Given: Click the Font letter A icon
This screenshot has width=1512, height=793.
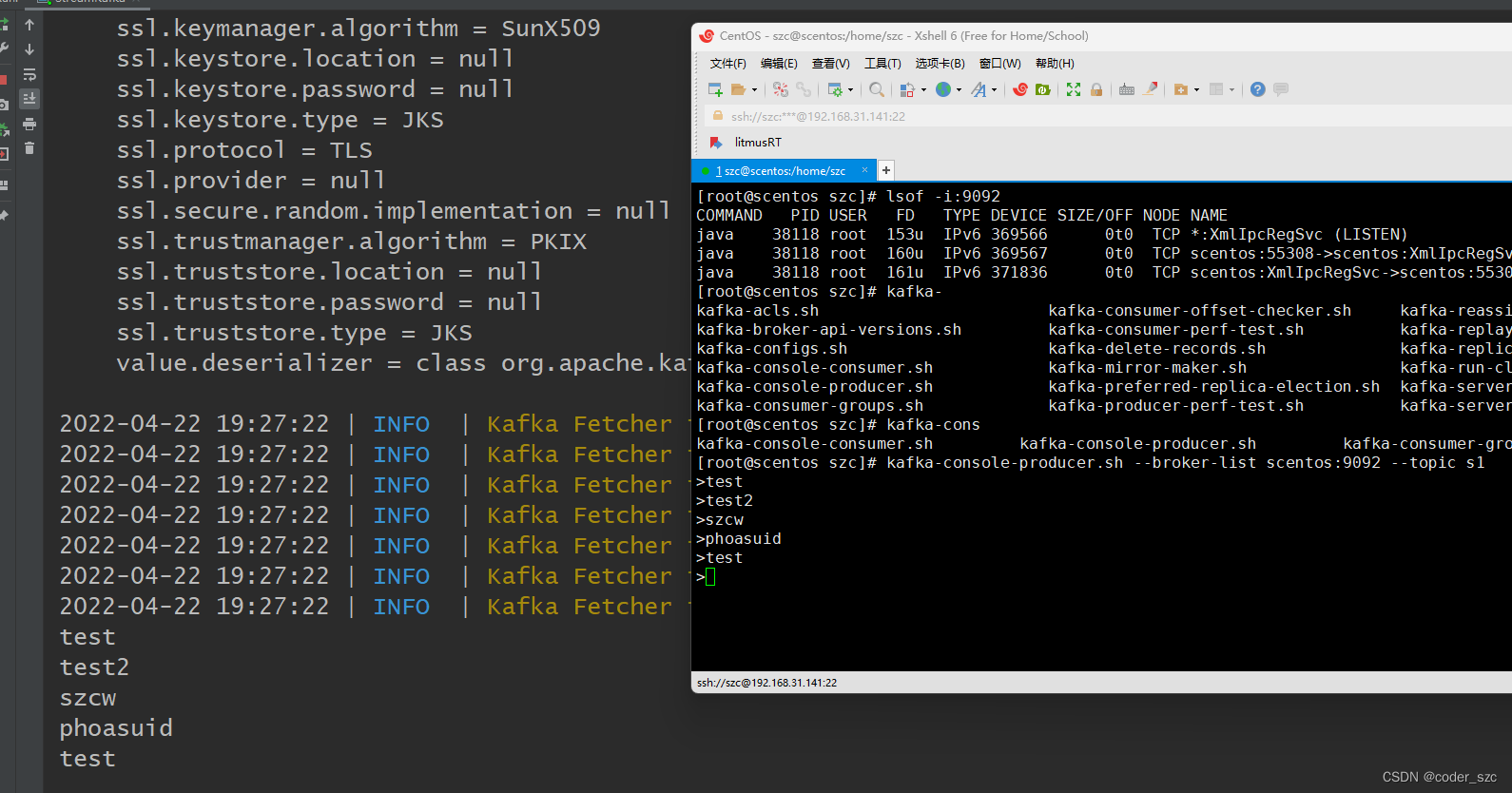Looking at the screenshot, I should pos(979,89).
